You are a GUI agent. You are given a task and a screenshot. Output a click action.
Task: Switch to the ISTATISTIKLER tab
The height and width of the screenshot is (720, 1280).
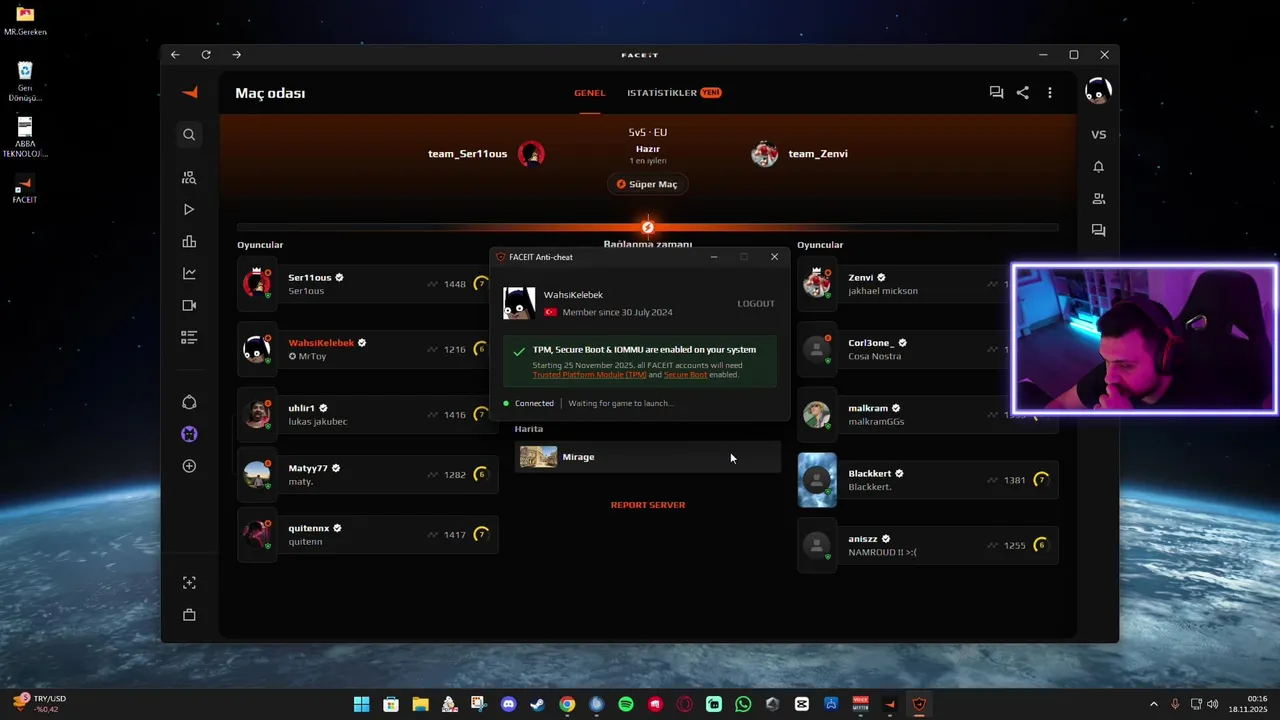(x=674, y=93)
